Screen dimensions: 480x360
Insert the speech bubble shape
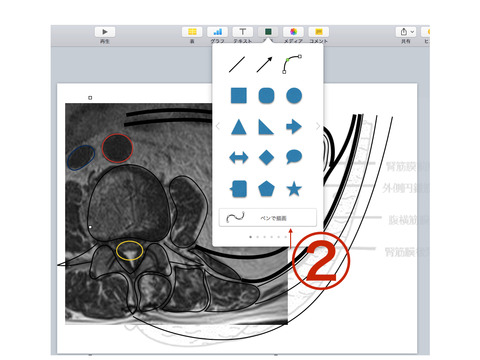coord(294,157)
